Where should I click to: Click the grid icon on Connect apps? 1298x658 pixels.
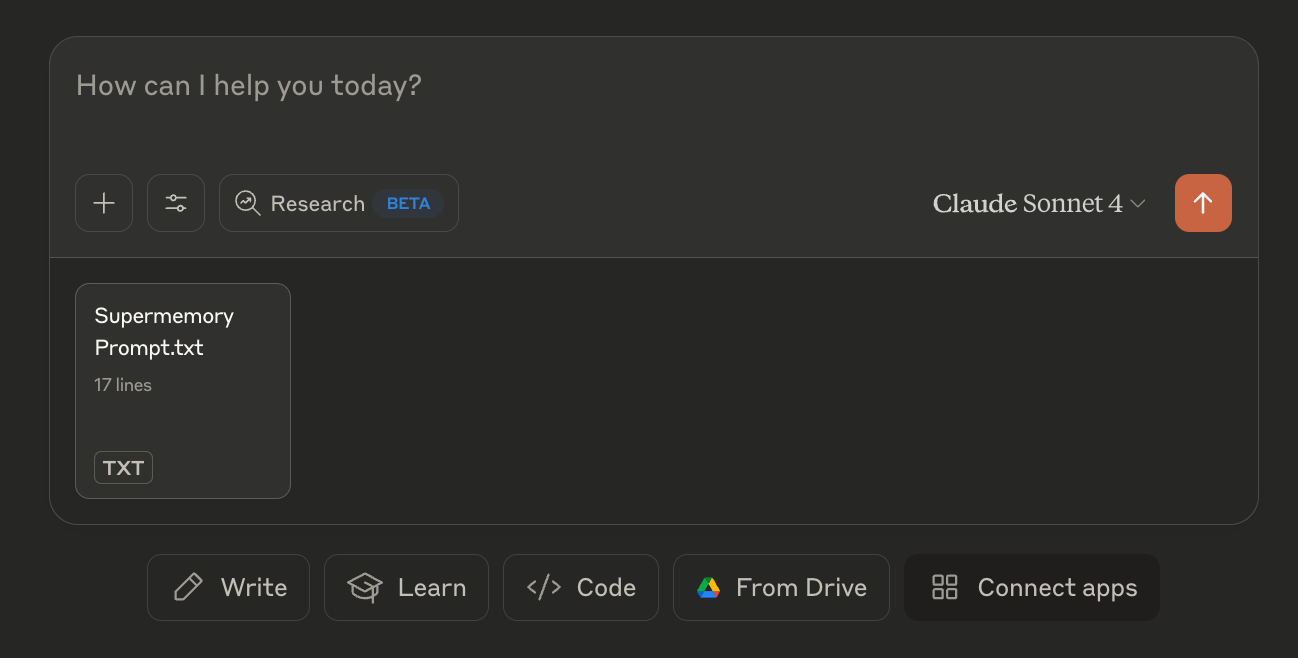[x=945, y=587]
